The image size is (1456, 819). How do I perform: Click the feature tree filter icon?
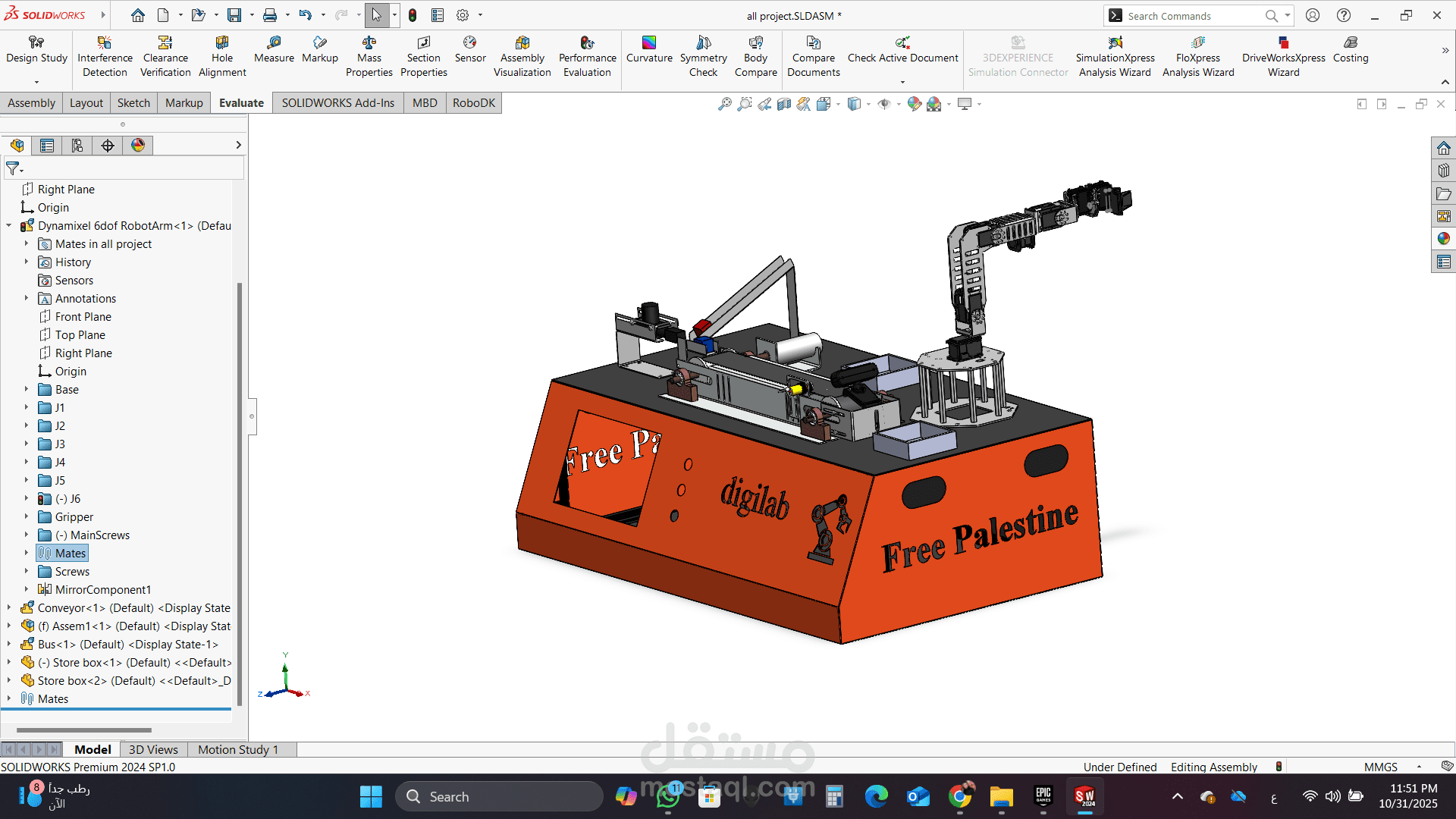[x=13, y=168]
